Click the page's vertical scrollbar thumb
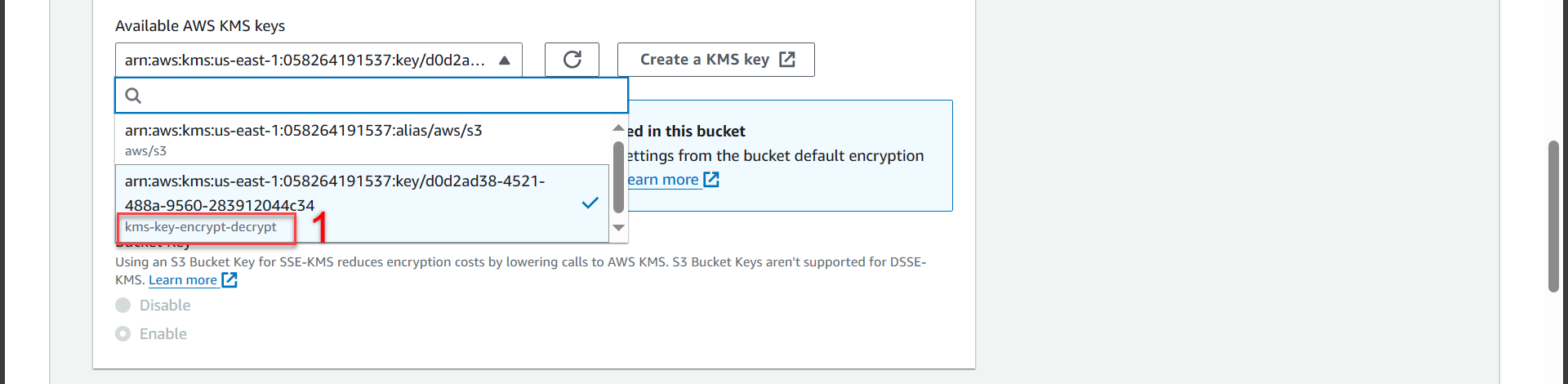 coord(1553,216)
